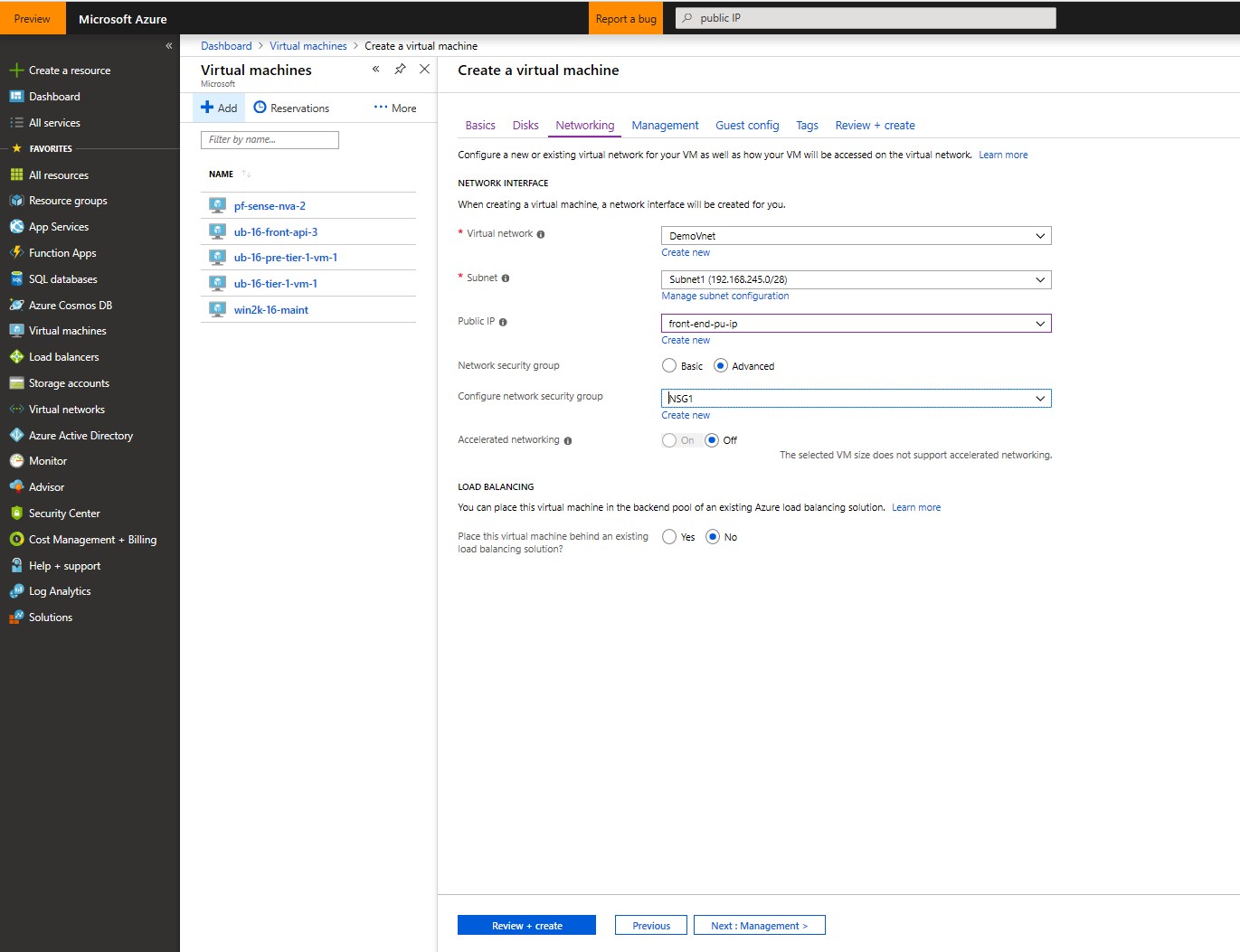This screenshot has height=952, width=1240.
Task: Click Report a bug button
Action: point(626,19)
